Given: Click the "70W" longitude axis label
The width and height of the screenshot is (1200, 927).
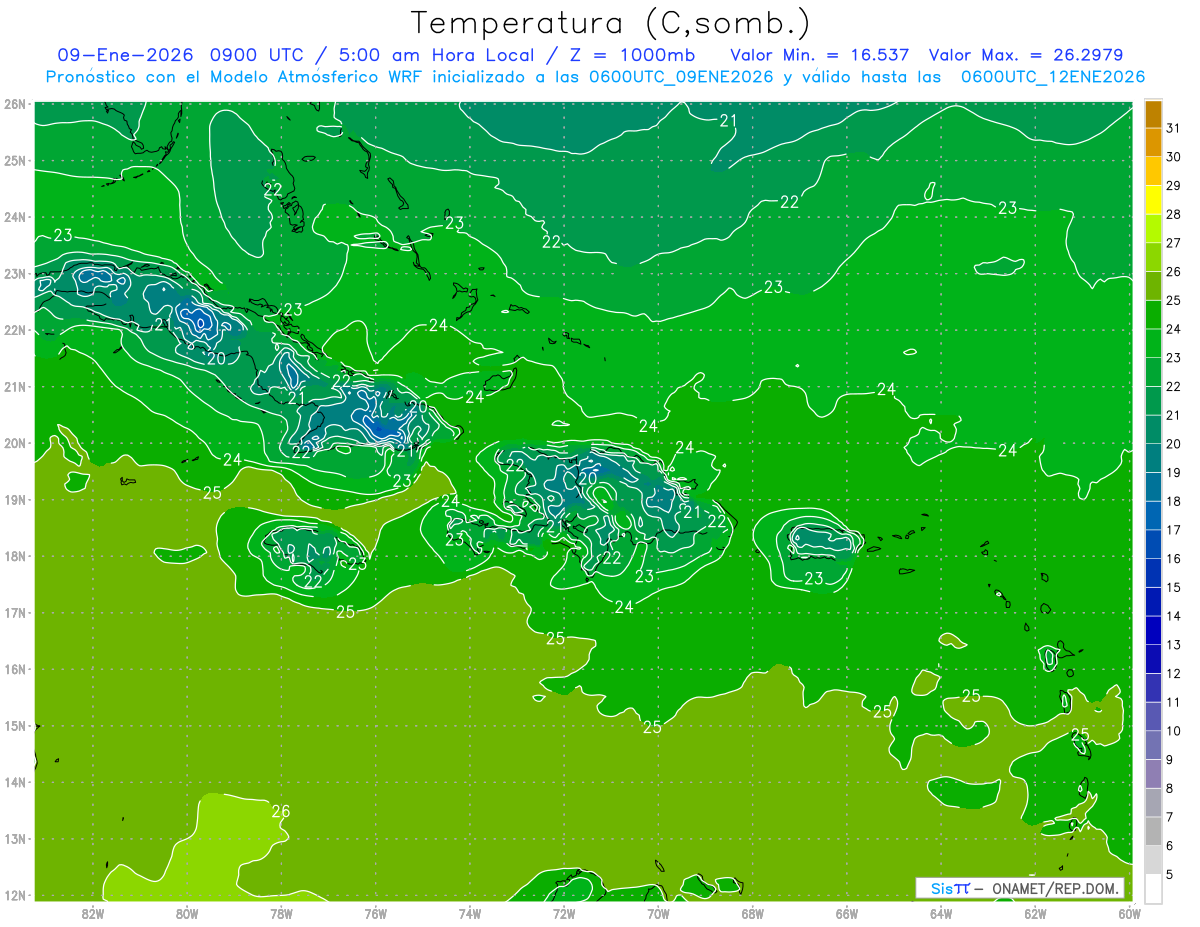Looking at the screenshot, I should (658, 914).
